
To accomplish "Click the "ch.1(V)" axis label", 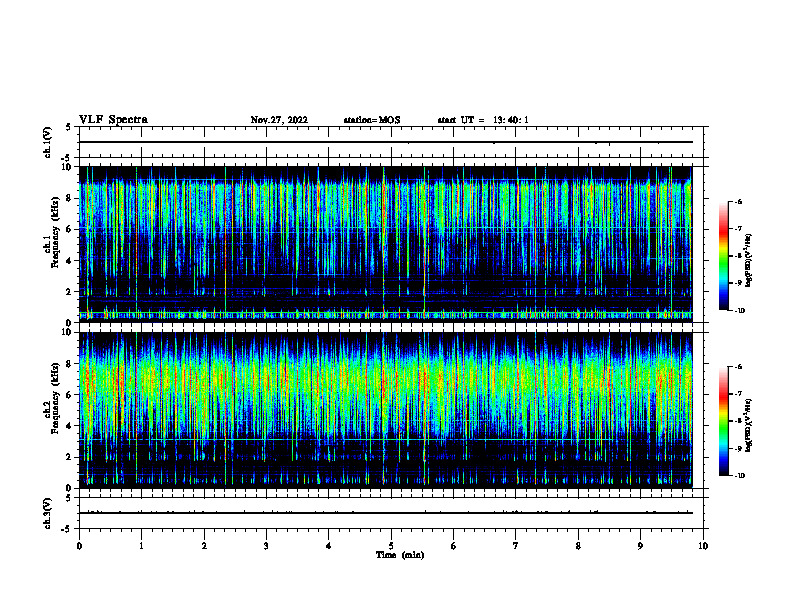I will coord(47,142).
